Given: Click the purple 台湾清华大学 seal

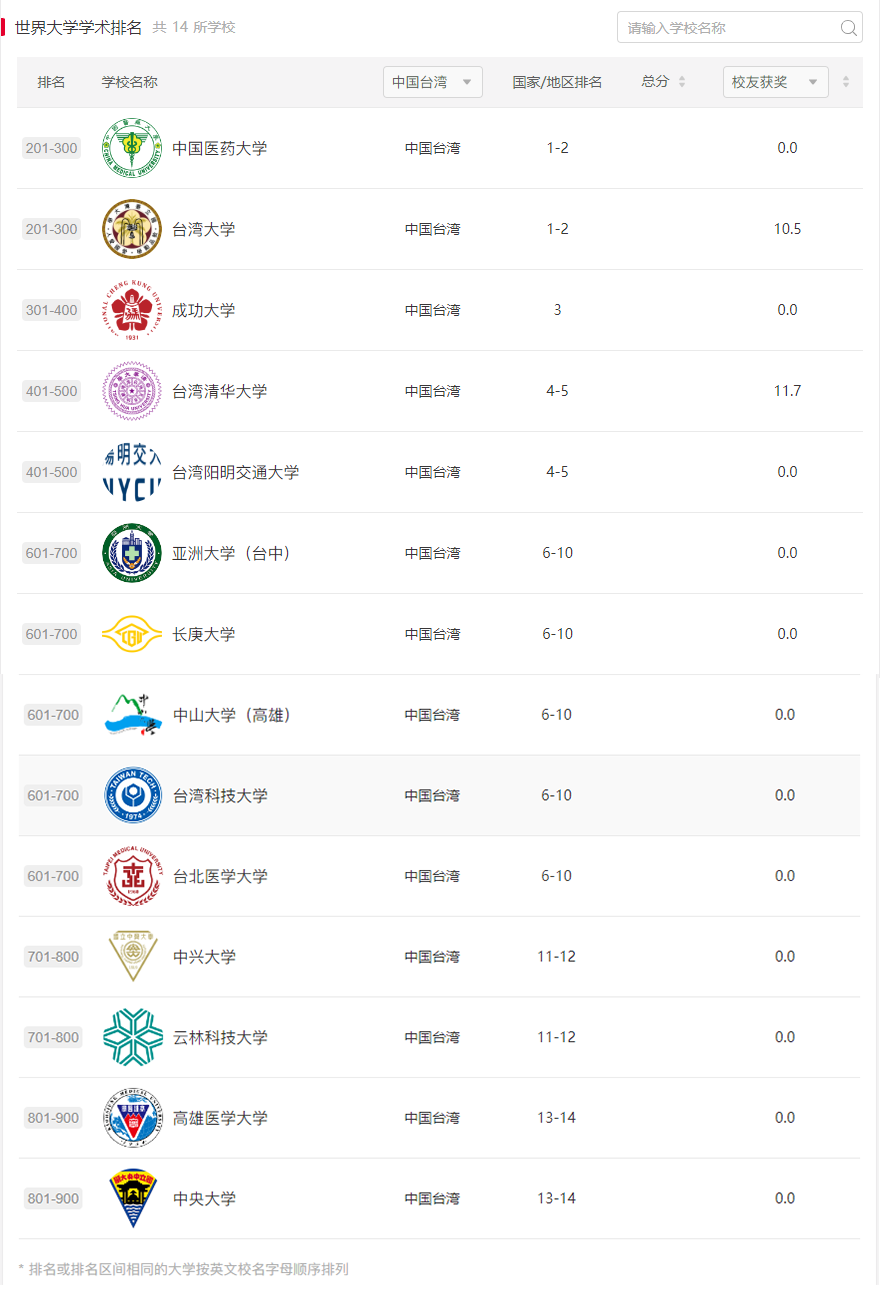Looking at the screenshot, I should [x=132, y=391].
